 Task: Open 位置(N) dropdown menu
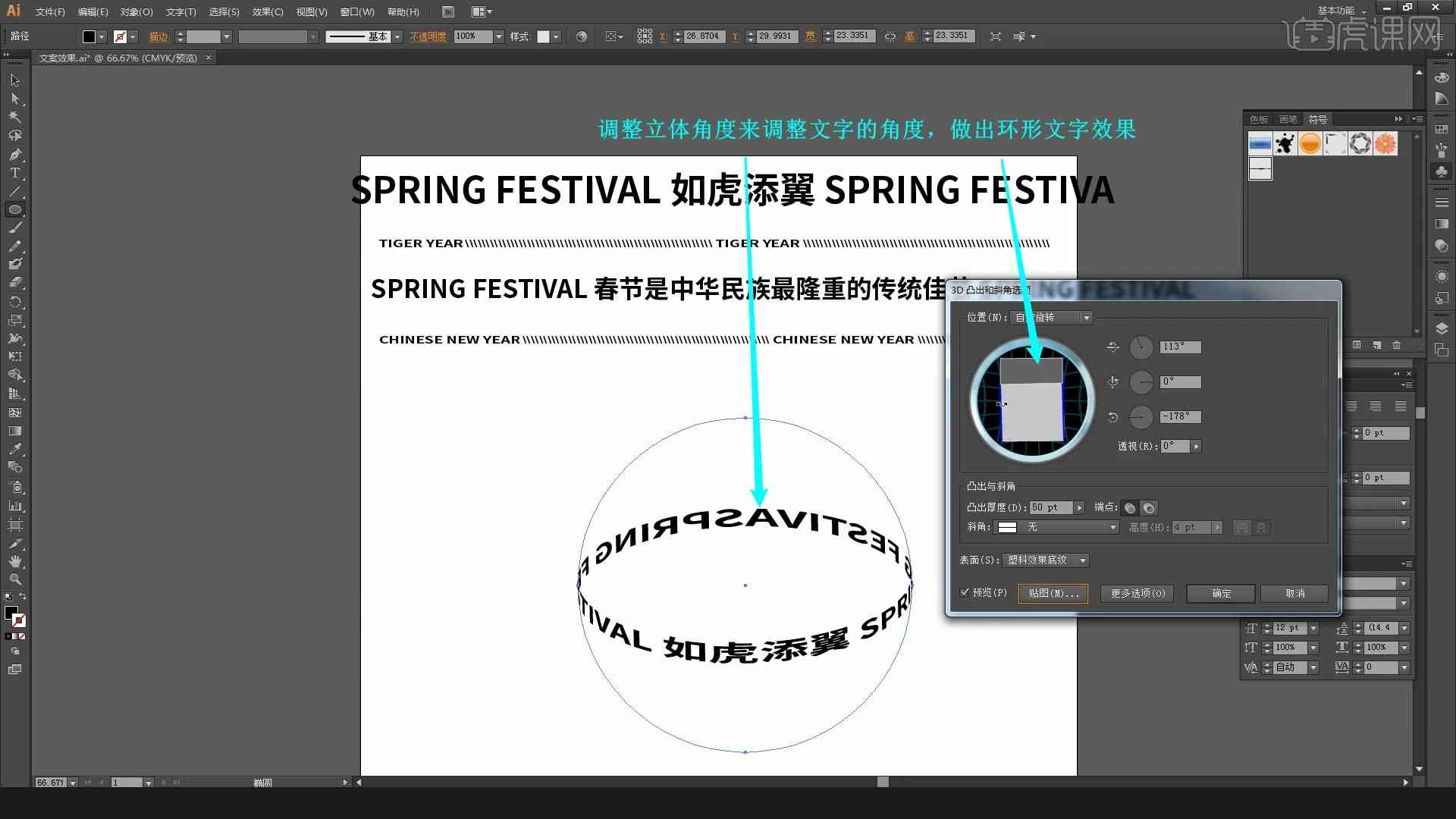click(x=1049, y=317)
